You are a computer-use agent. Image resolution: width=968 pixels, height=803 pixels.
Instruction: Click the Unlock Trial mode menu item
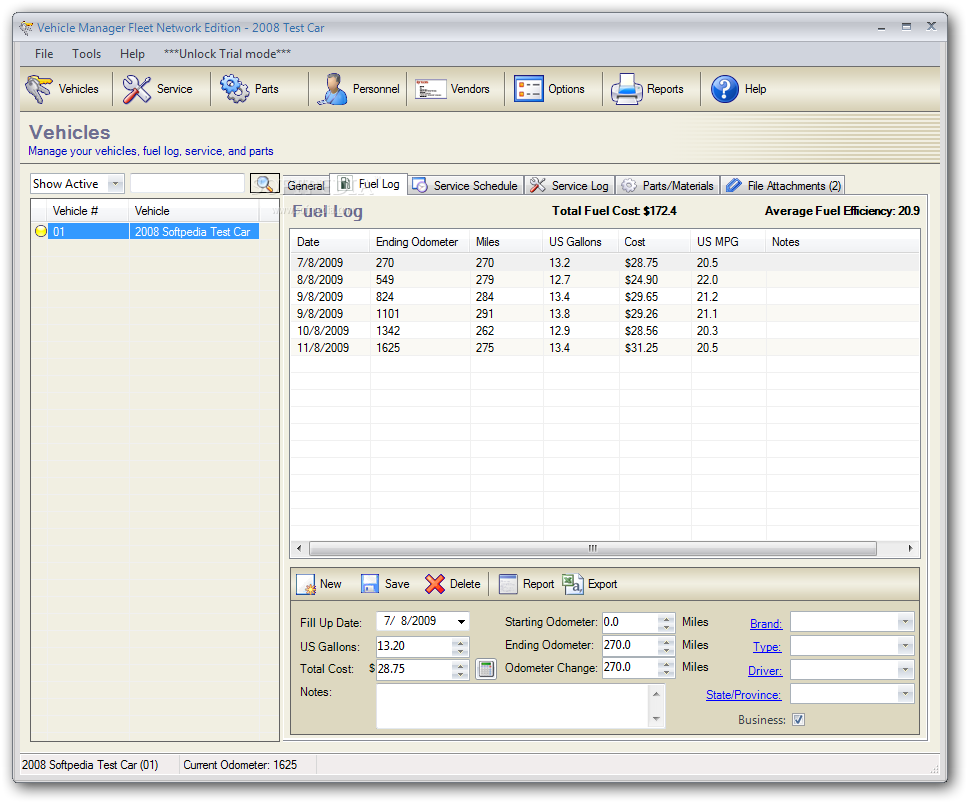tap(227, 54)
